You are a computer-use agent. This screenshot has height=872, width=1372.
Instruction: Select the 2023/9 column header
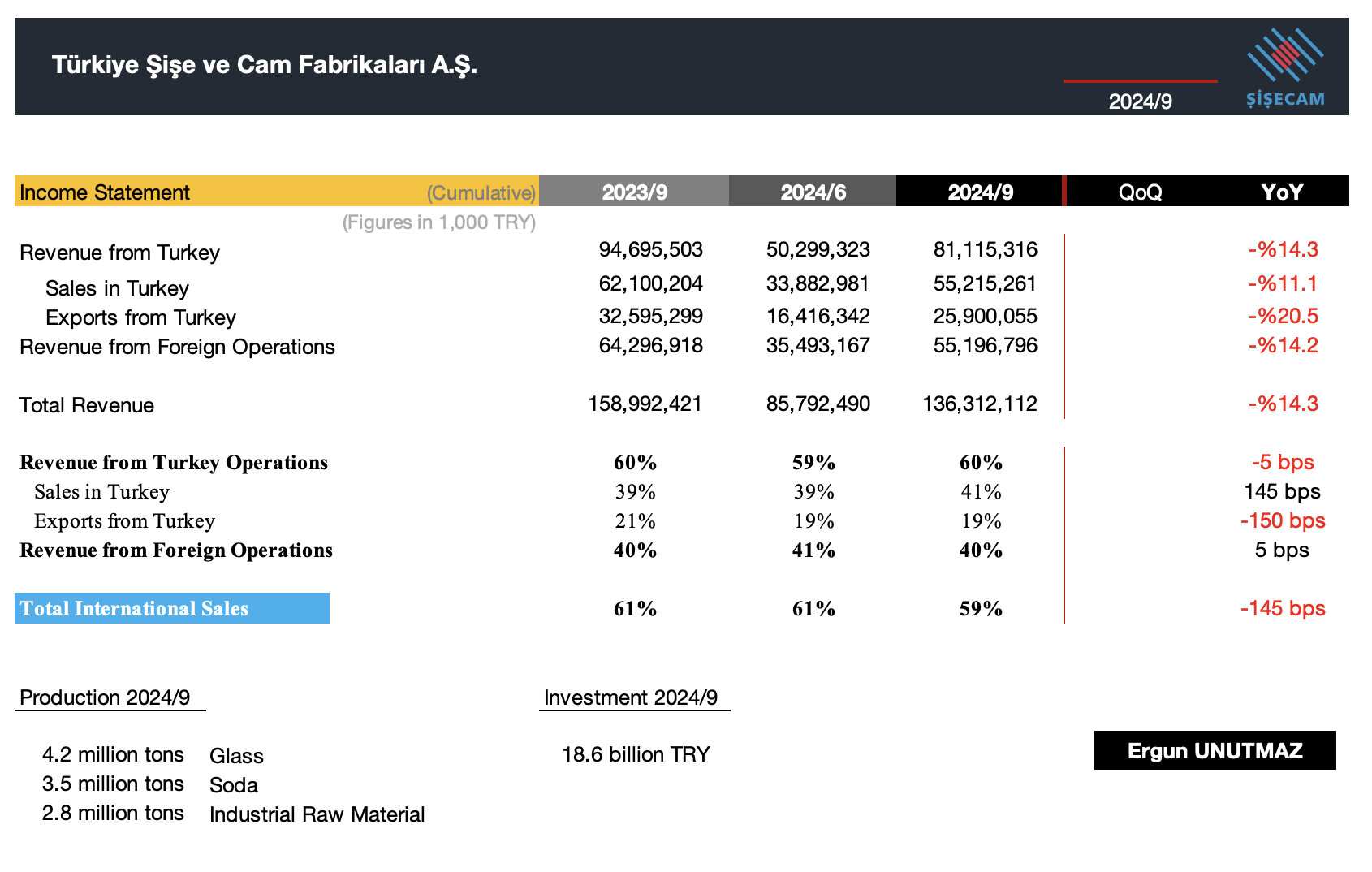tap(634, 192)
